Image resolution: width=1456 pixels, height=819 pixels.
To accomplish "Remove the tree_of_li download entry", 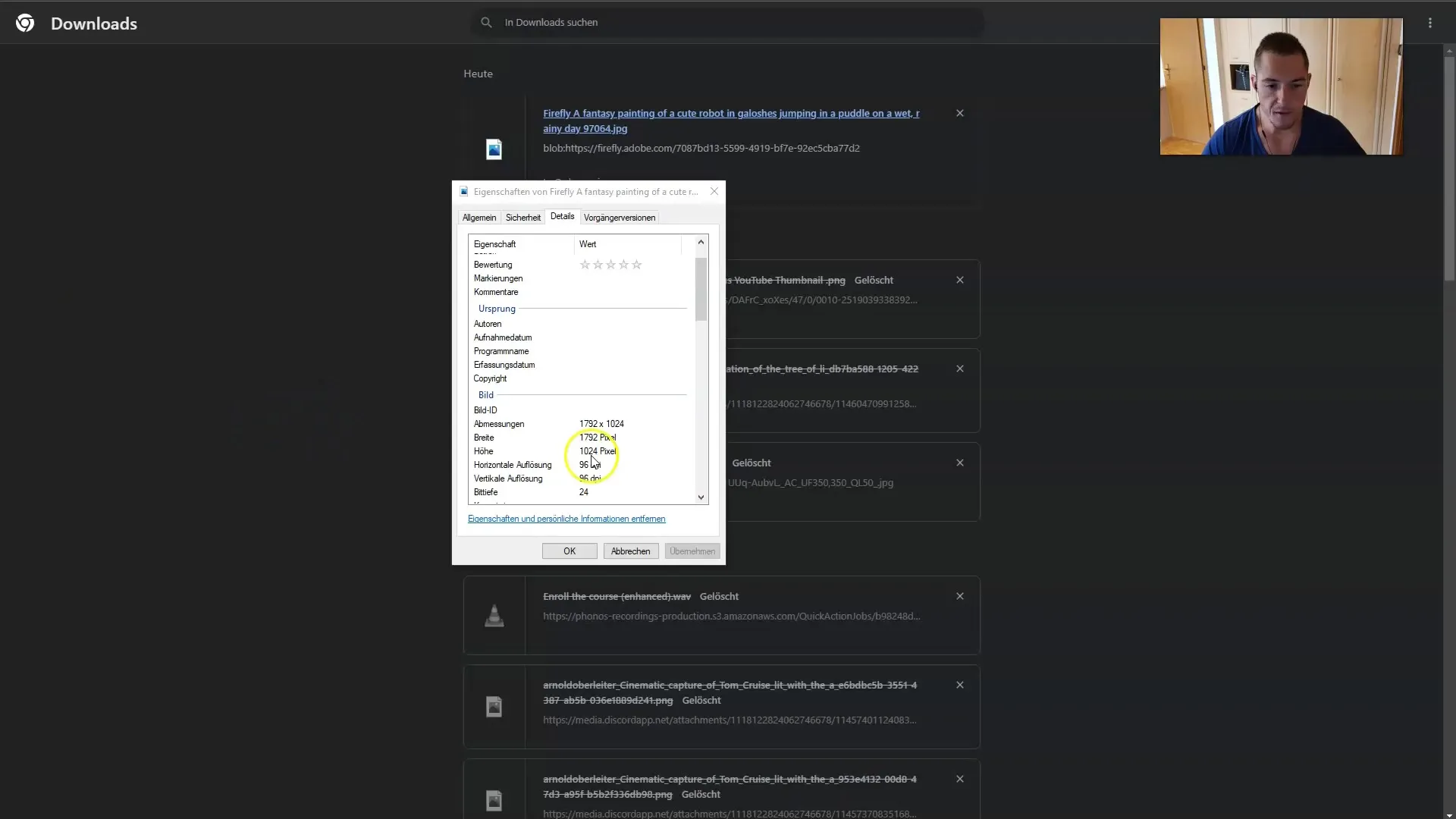I will coord(960,369).
